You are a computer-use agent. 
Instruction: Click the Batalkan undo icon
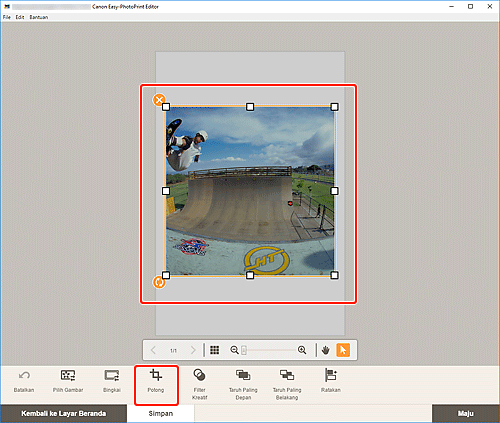click(24, 376)
